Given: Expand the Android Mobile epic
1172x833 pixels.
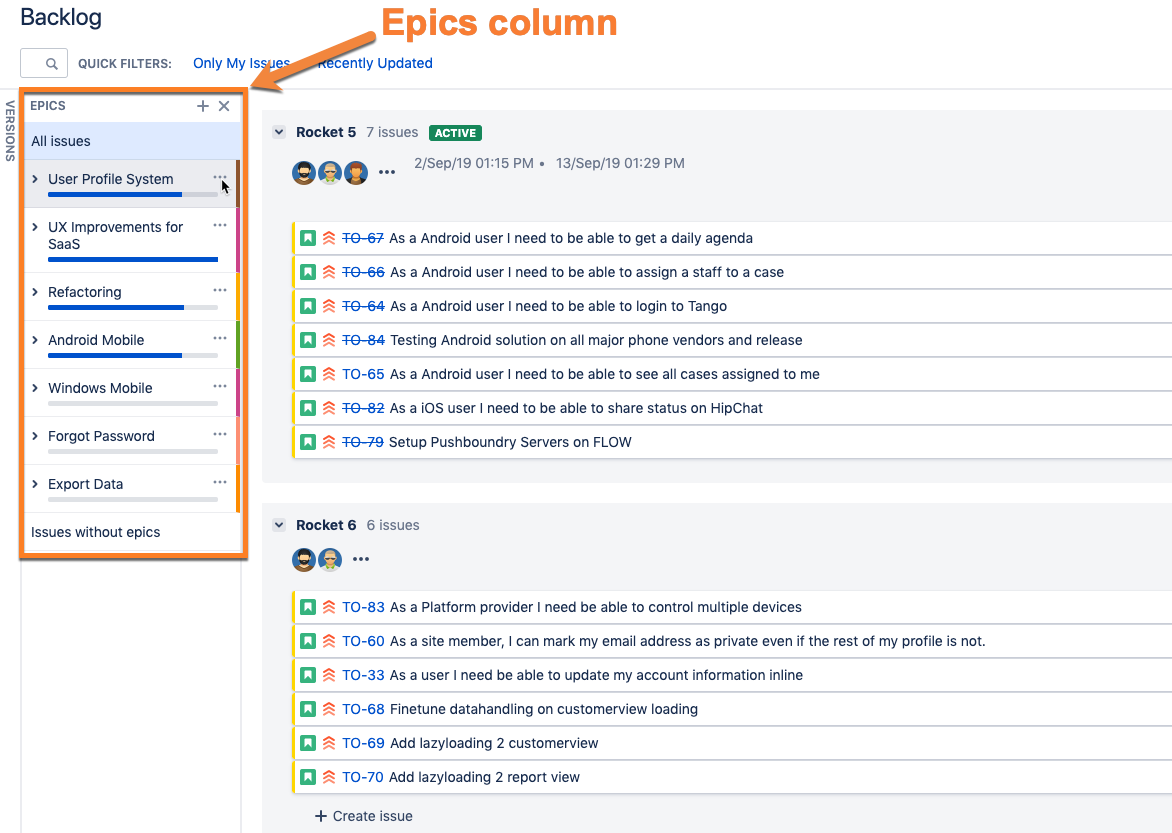Looking at the screenshot, I should [35, 340].
